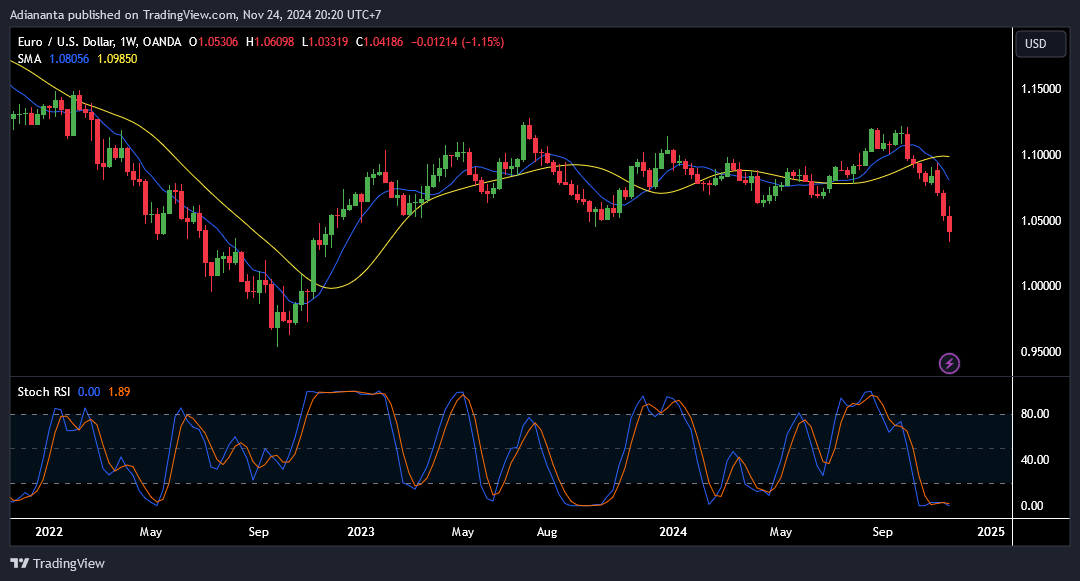Click the 2022 label on time axis
The width and height of the screenshot is (1080, 581).
click(49, 531)
